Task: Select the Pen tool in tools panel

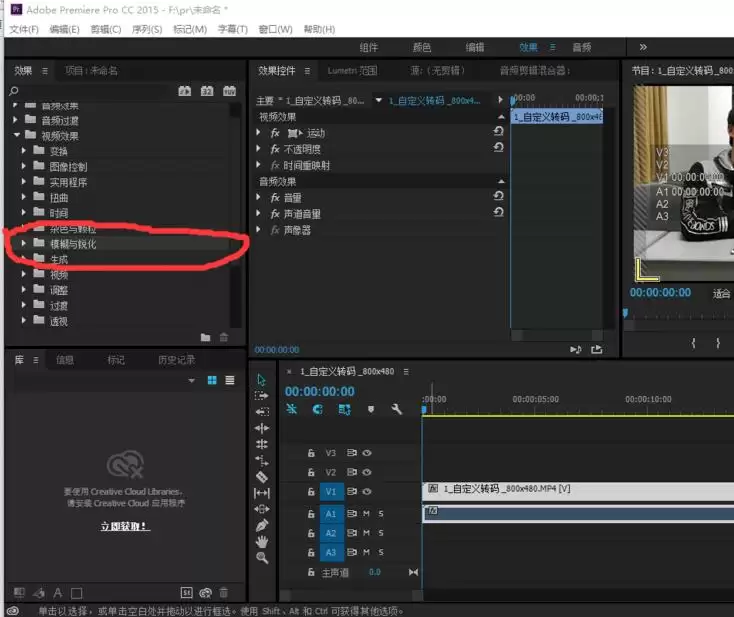Action: (262, 525)
